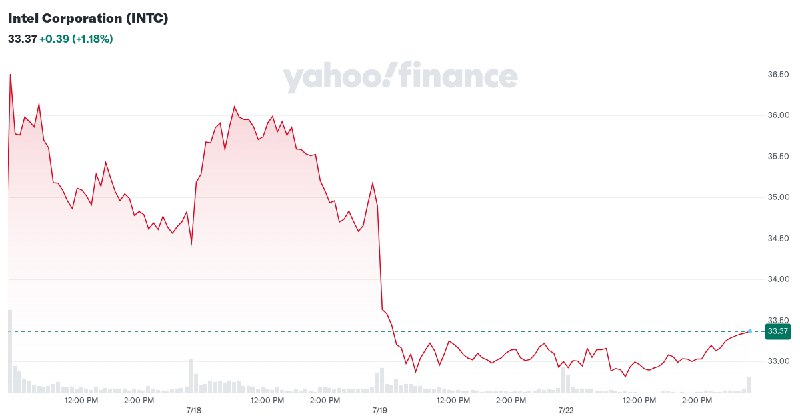Click the blue endpoint dot on price line
The height and width of the screenshot is (420, 800).
coord(750,330)
